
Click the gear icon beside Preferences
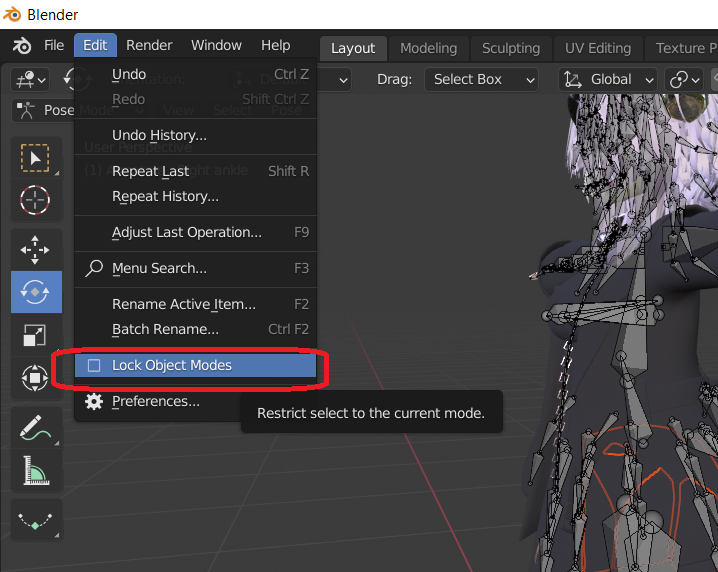coord(94,402)
